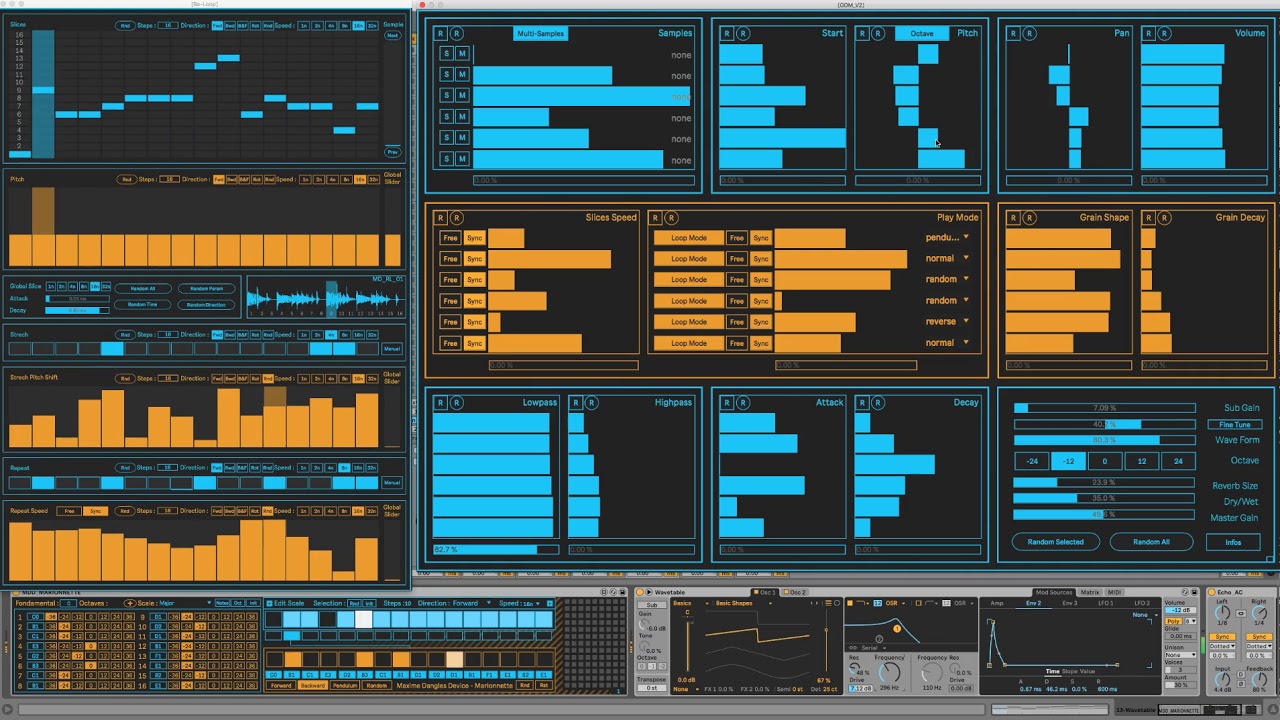The image size is (1280, 720).
Task: Click the Next sample button under Sample
Action: (393, 36)
